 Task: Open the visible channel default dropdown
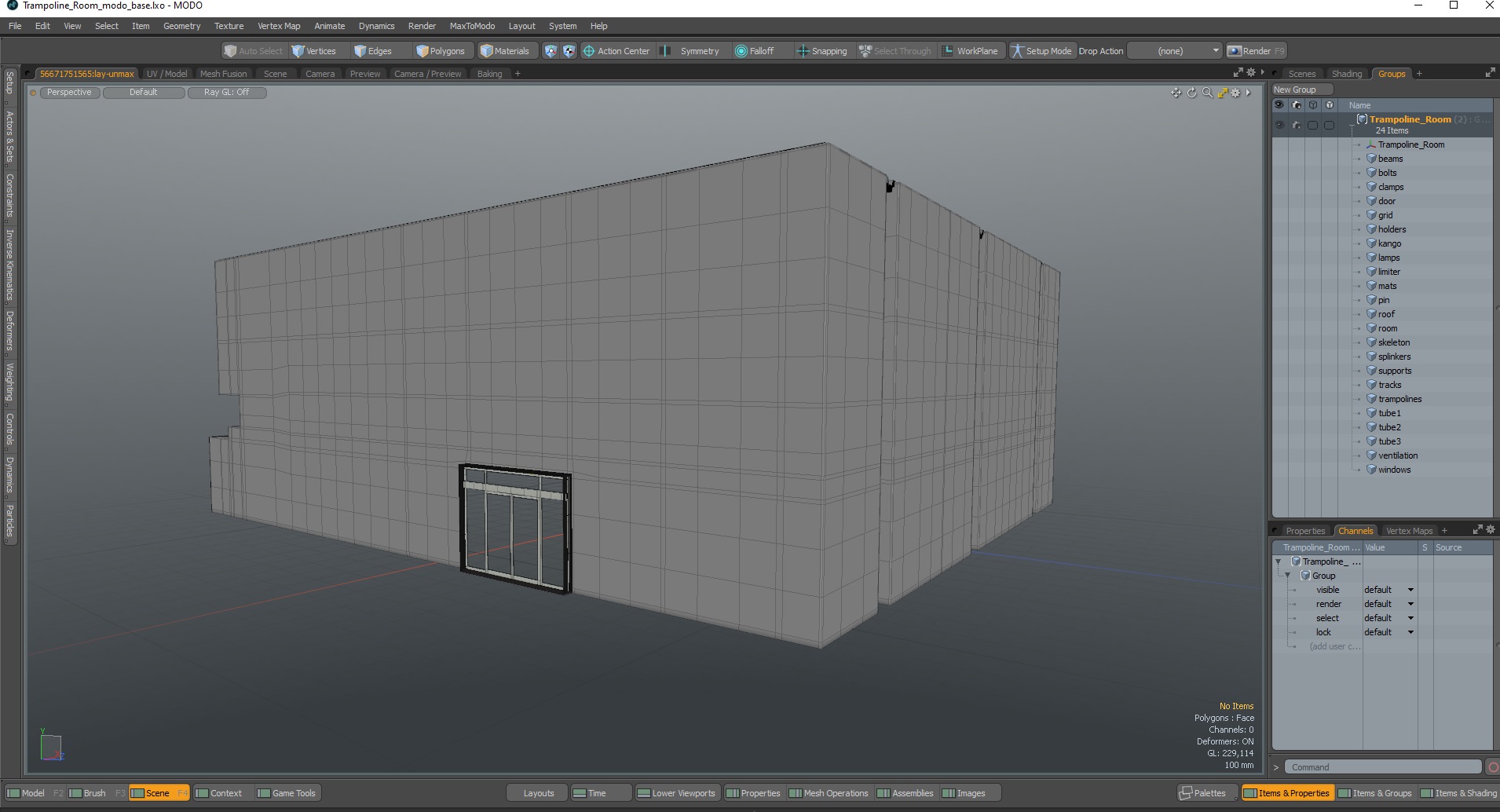click(x=1388, y=590)
